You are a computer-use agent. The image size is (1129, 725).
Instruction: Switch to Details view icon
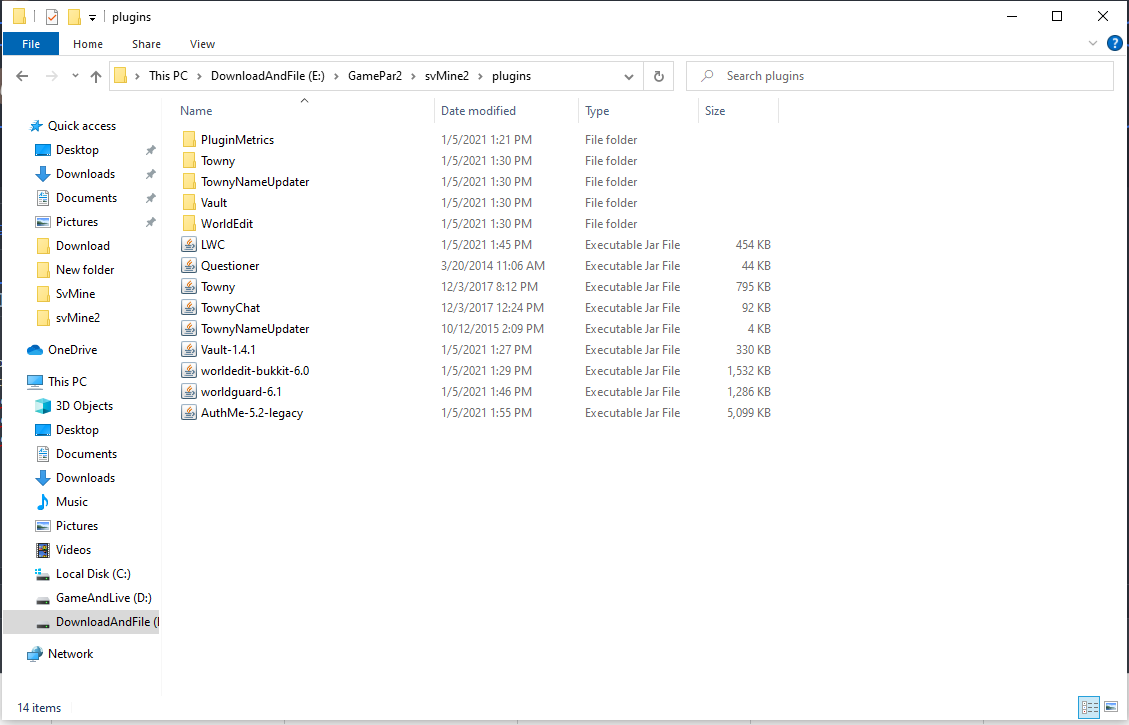tap(1089, 707)
